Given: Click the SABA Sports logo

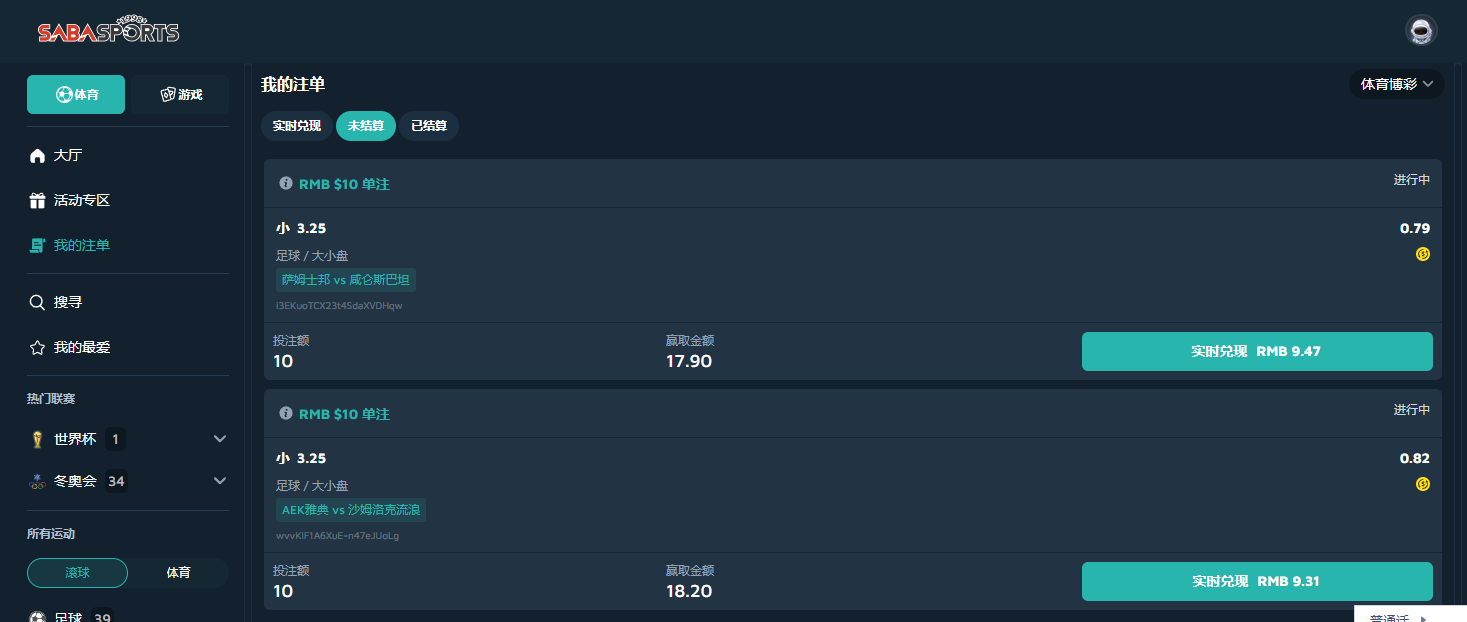Looking at the screenshot, I should 108,31.
